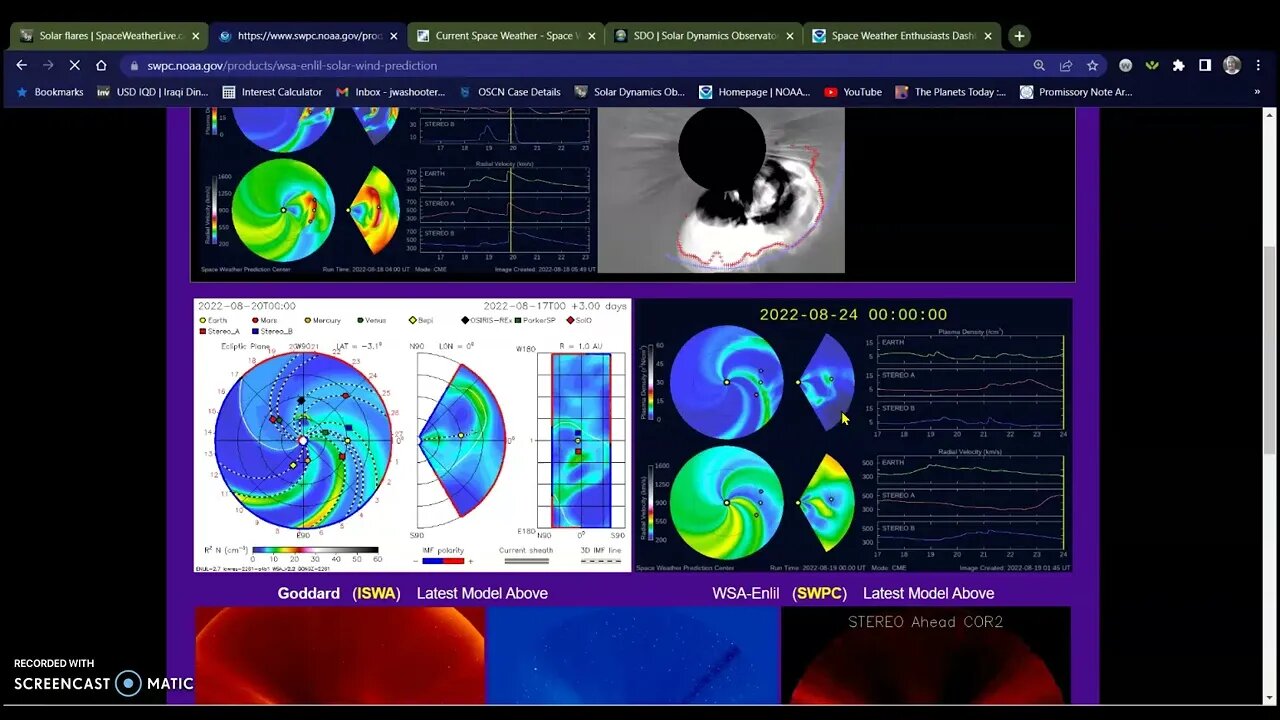Click the WSA-Enlil label text
Viewport: 1280px width, 720px height.
coord(746,593)
